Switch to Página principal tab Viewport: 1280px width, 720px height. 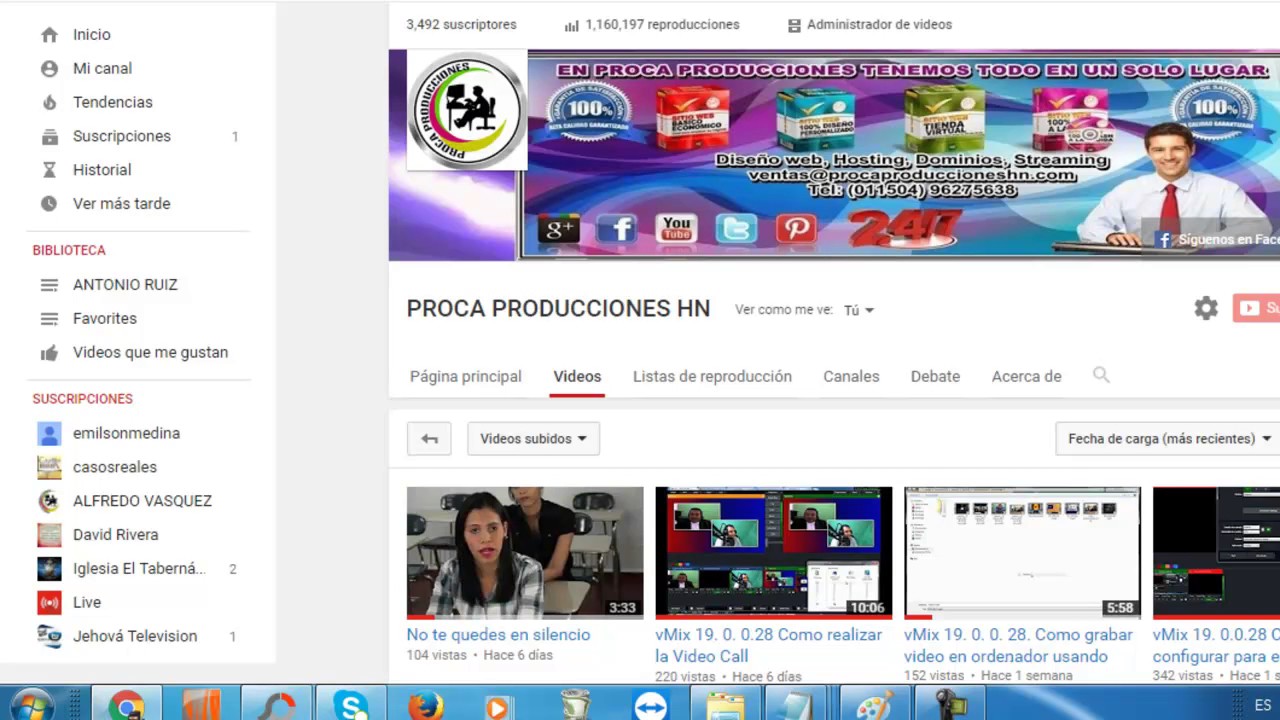click(x=466, y=376)
